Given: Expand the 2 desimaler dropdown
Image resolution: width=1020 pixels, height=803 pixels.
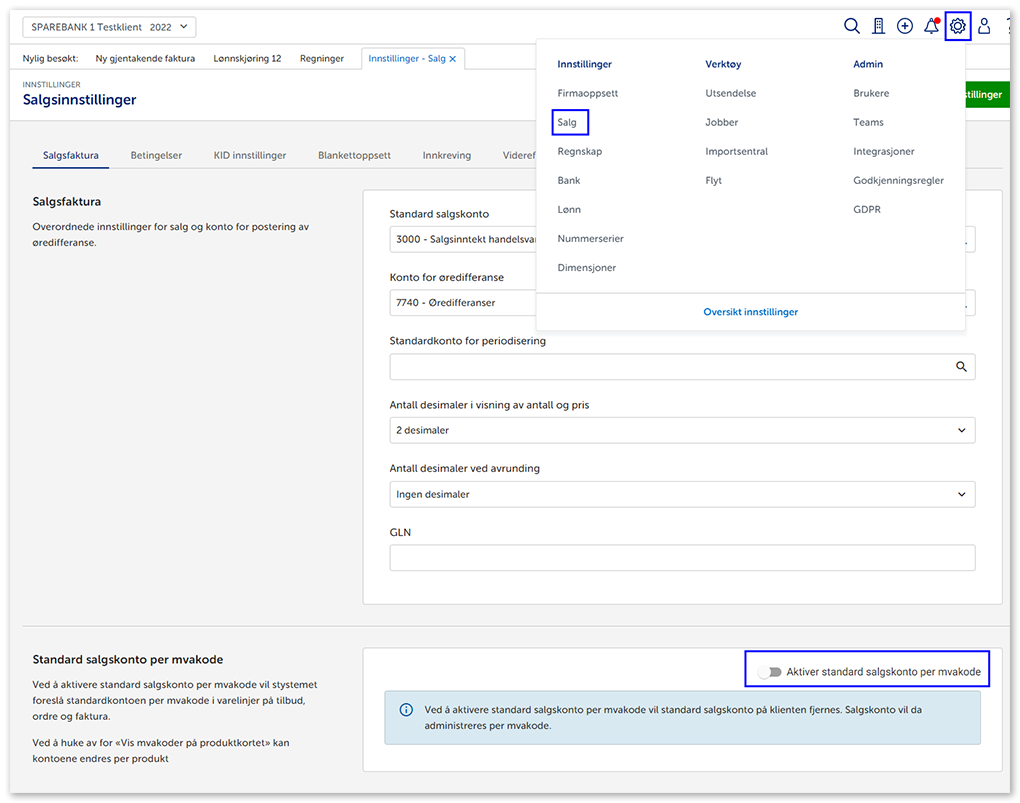Looking at the screenshot, I should 681,430.
